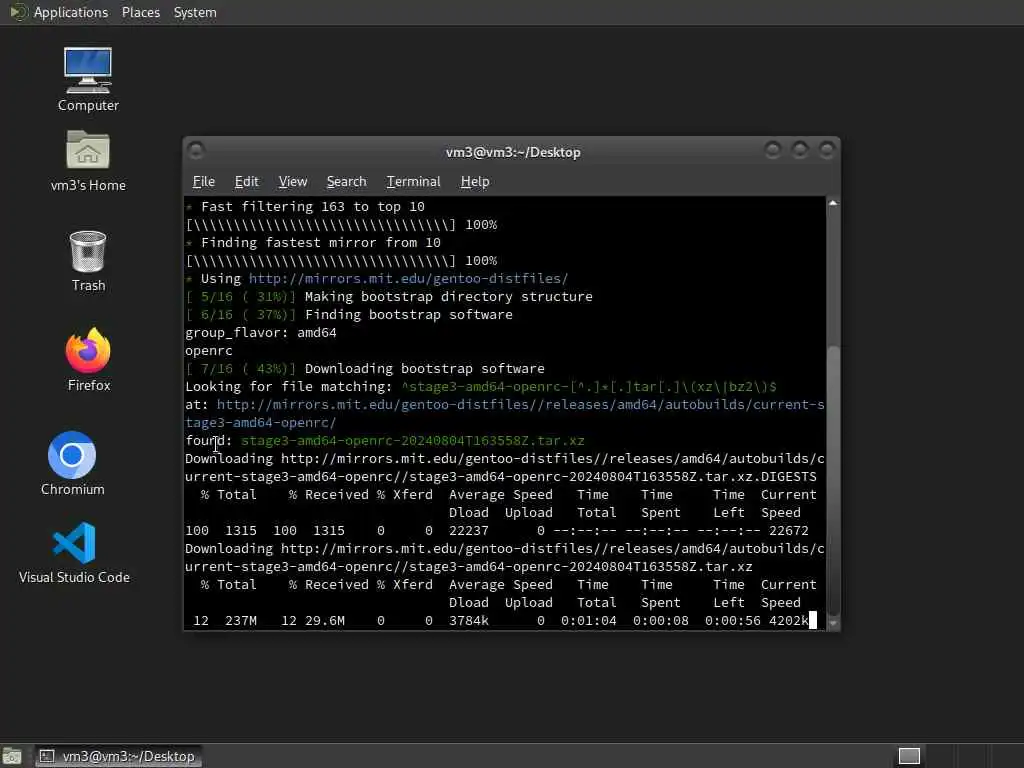Launch Visual Studio Code desktop icon

(x=74, y=552)
